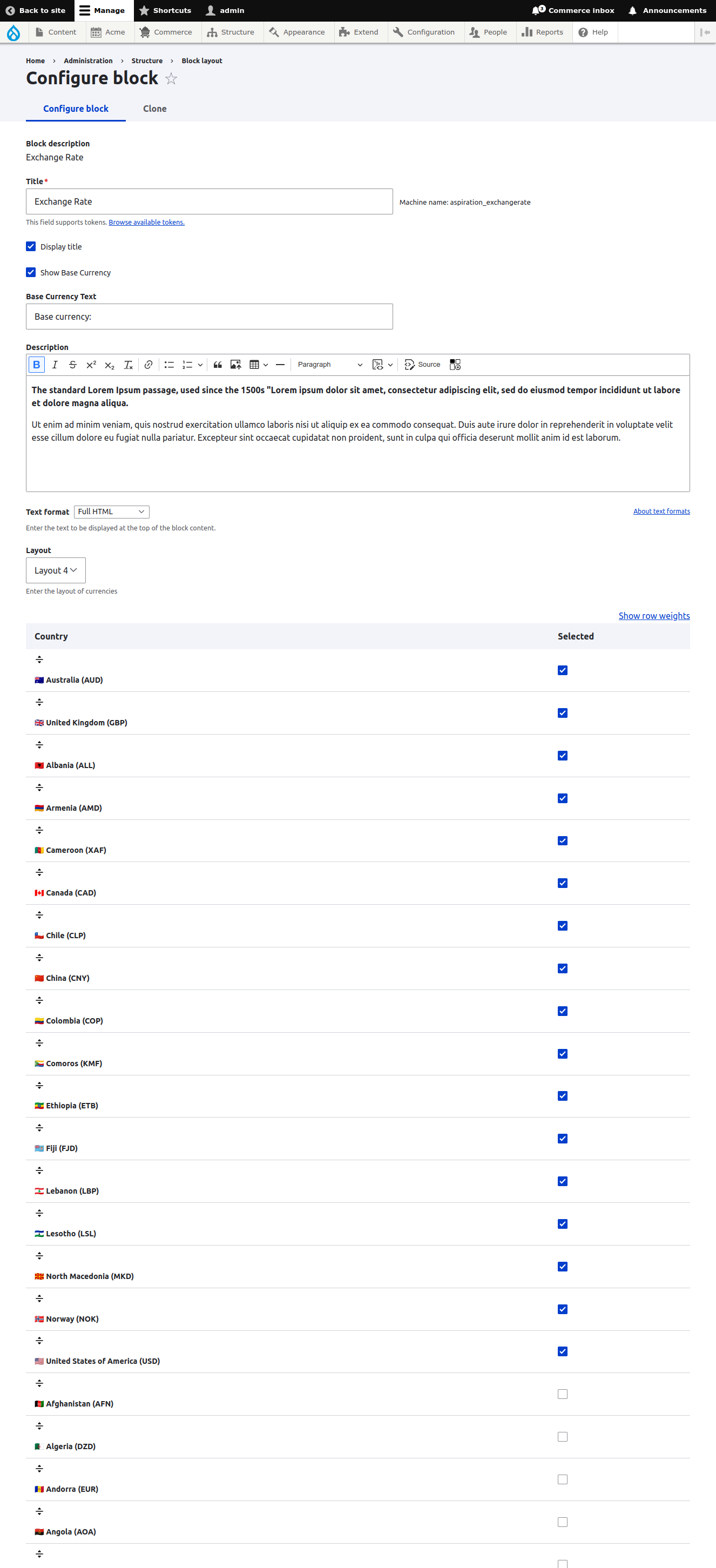Add the page to shortcuts with the star
The width and height of the screenshot is (716, 1568).
(x=171, y=78)
